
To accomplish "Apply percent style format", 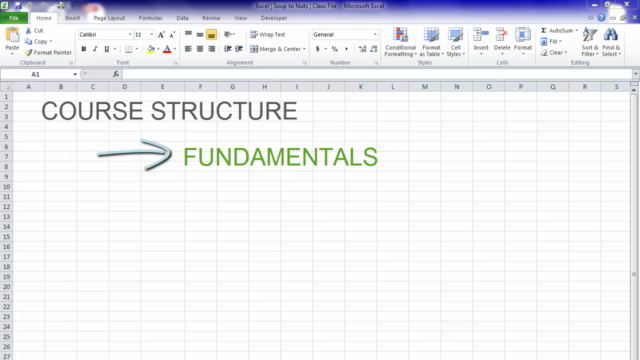I will pos(335,49).
